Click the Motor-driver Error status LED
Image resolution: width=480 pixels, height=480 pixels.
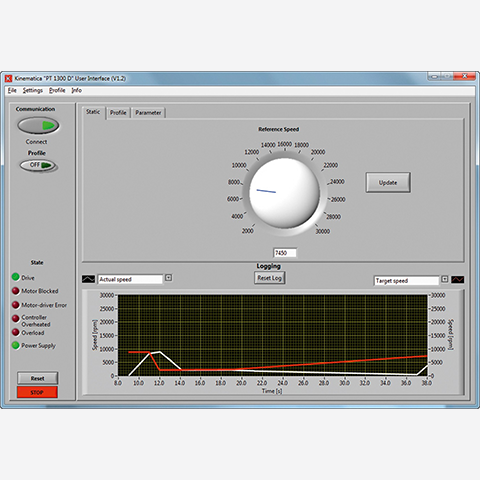click(16, 305)
